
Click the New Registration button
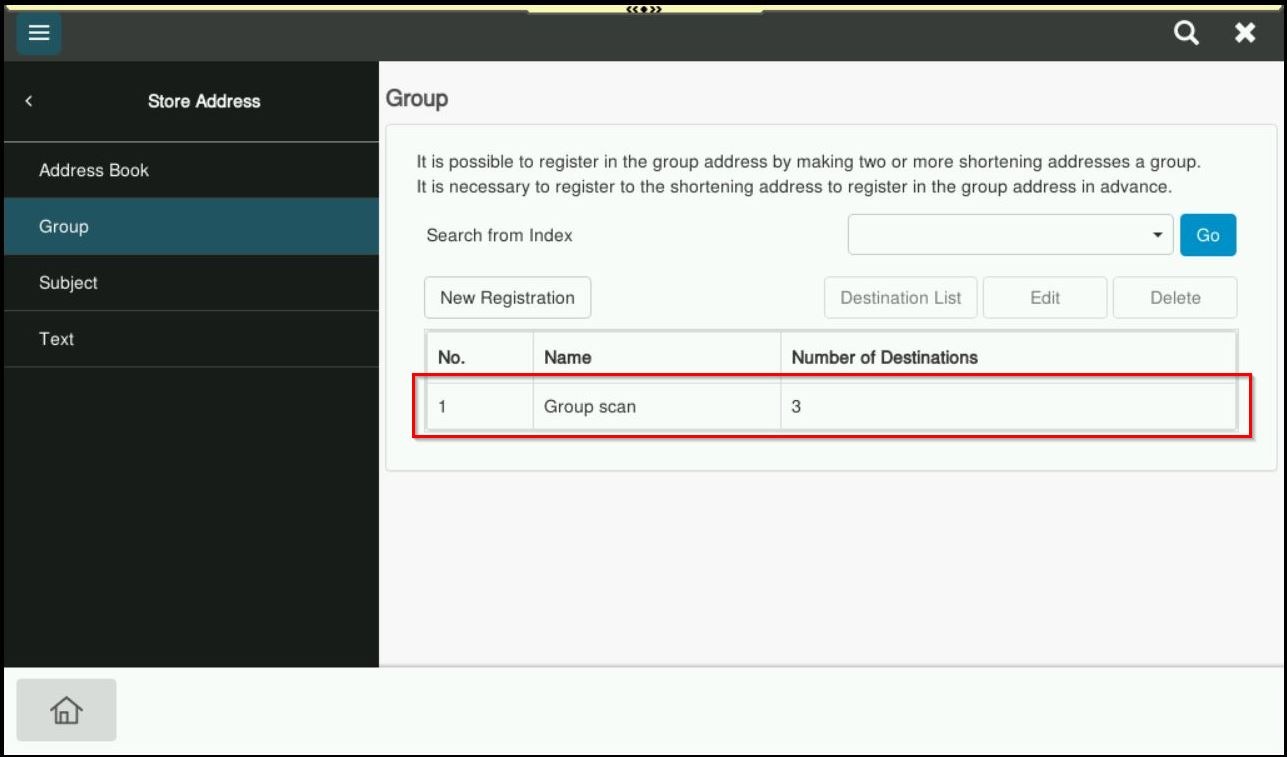(507, 298)
